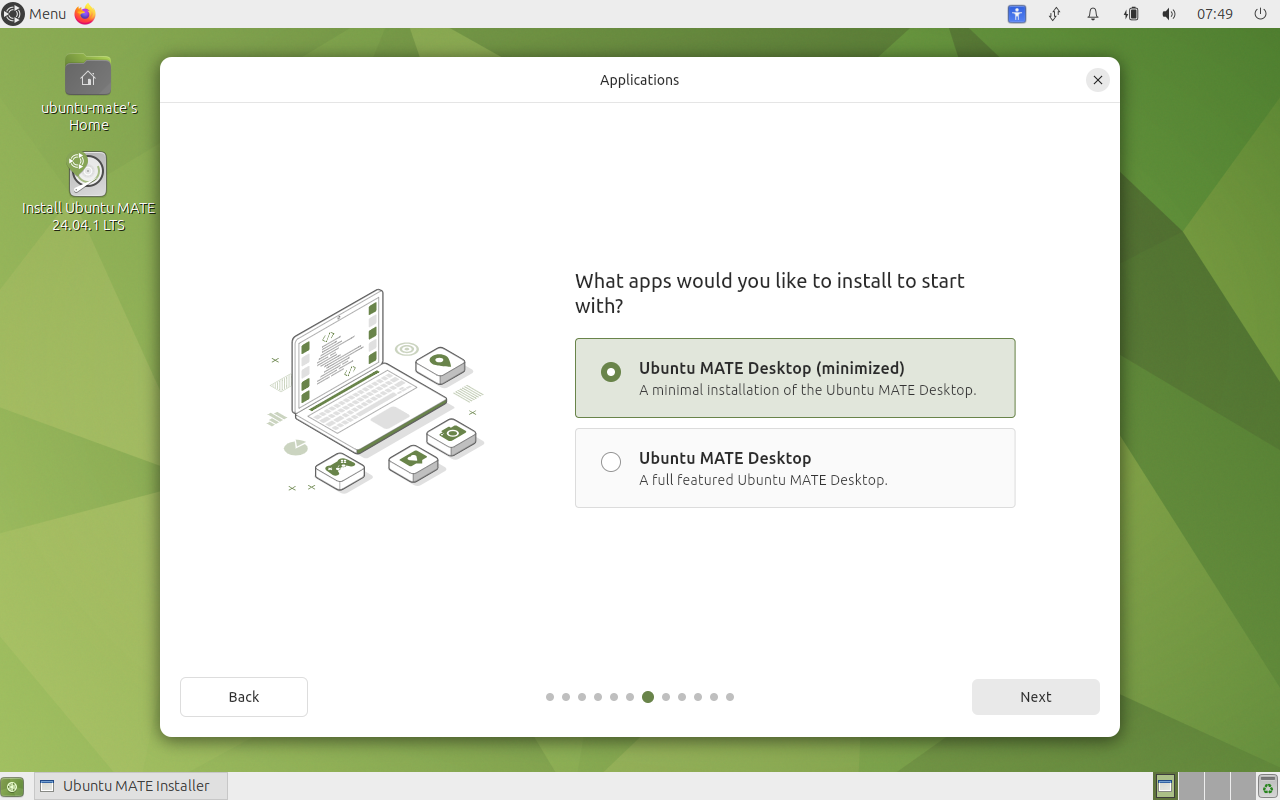The height and width of the screenshot is (800, 1280).
Task: Open the Menu in top panel
Action: pyautogui.click(x=35, y=14)
